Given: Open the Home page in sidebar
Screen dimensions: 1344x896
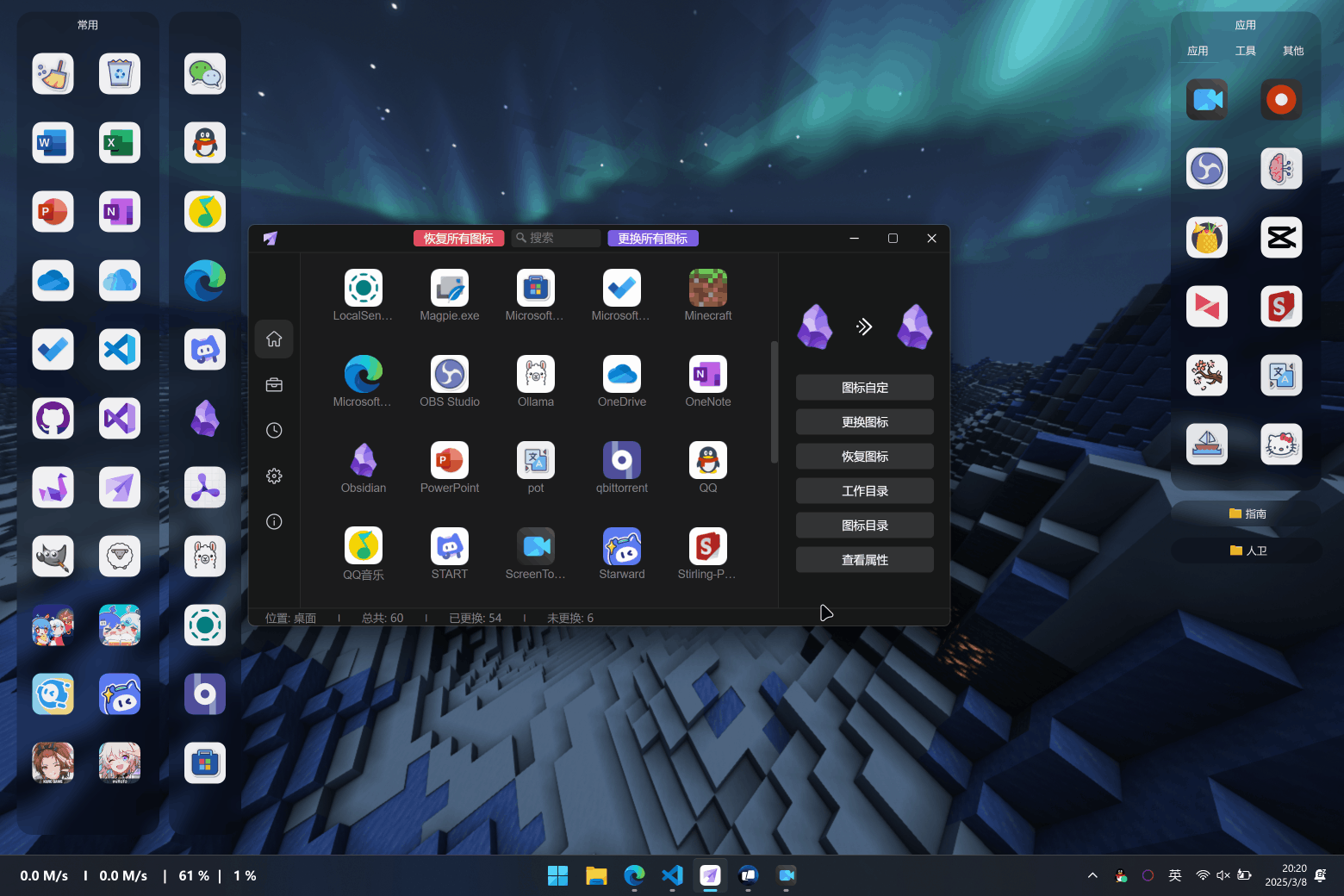Looking at the screenshot, I should pyautogui.click(x=274, y=339).
